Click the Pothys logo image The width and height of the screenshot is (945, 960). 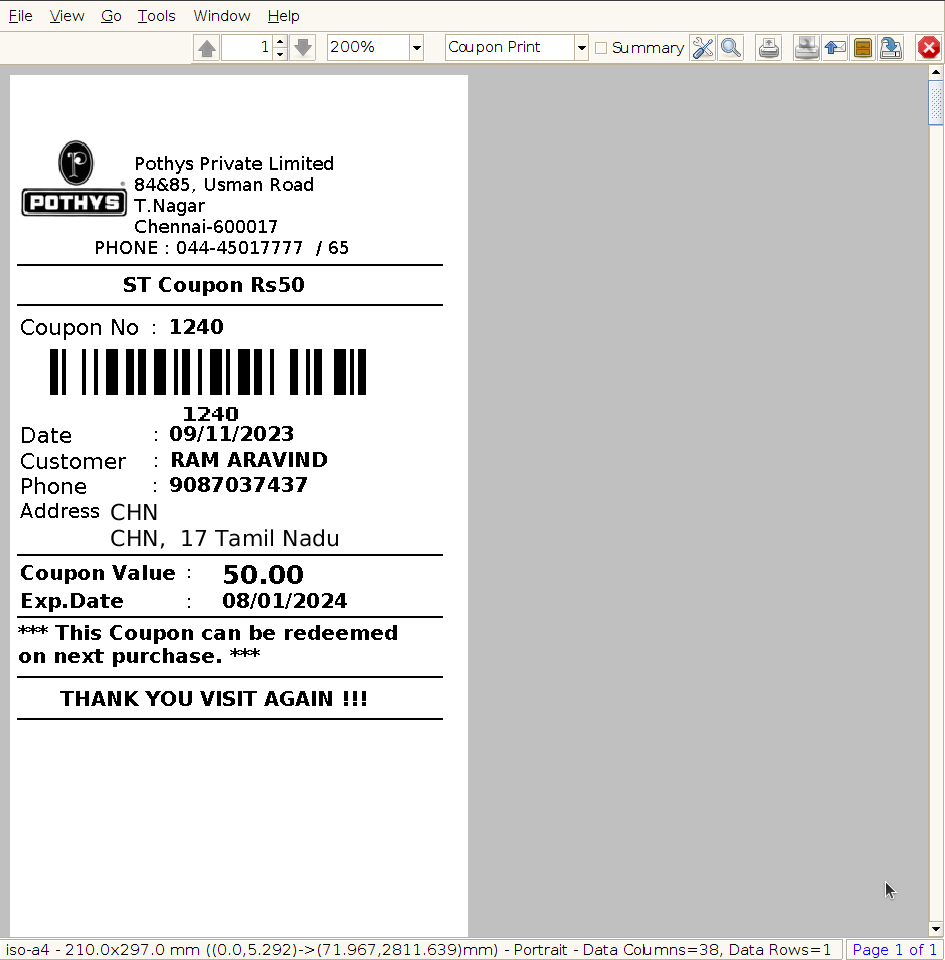click(x=74, y=178)
